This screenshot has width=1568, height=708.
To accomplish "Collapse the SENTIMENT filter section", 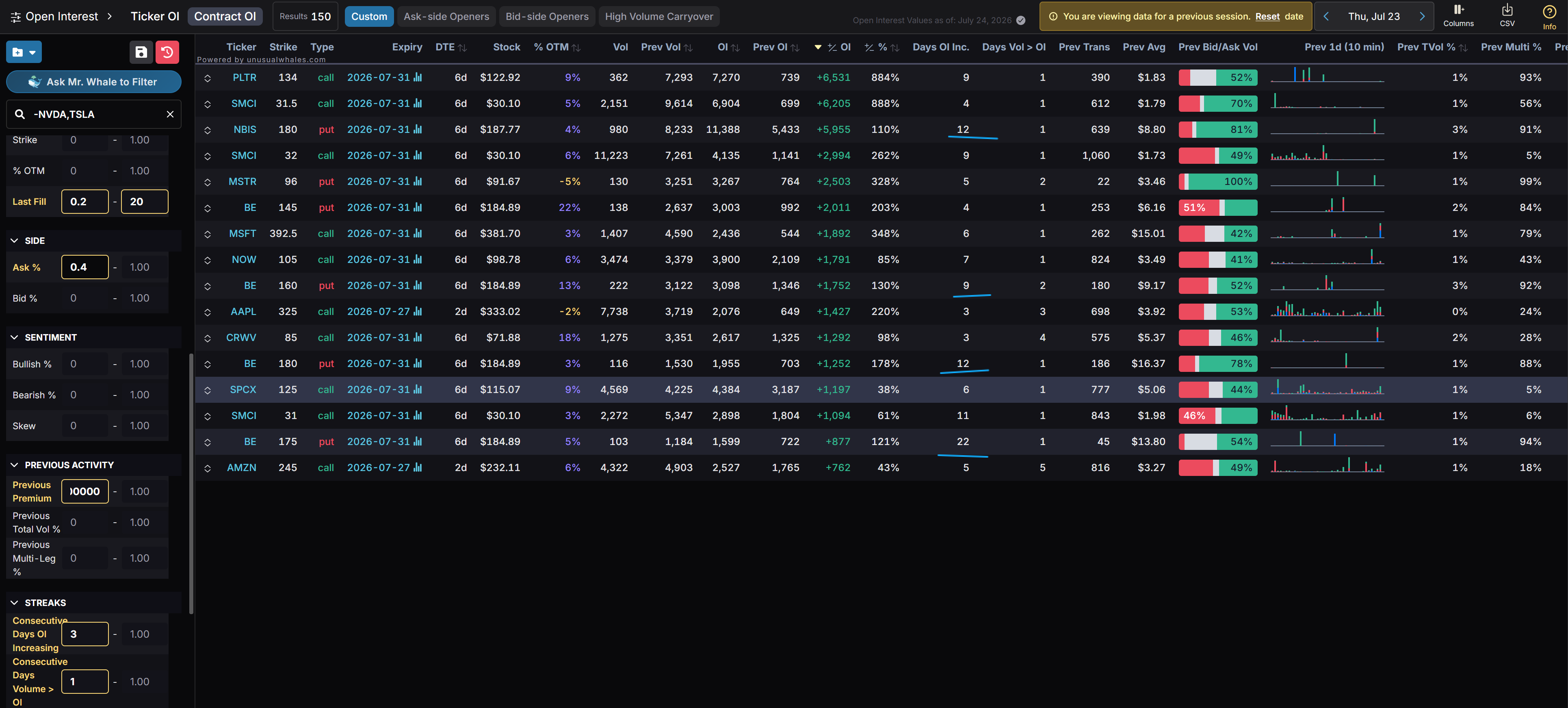I will [15, 337].
